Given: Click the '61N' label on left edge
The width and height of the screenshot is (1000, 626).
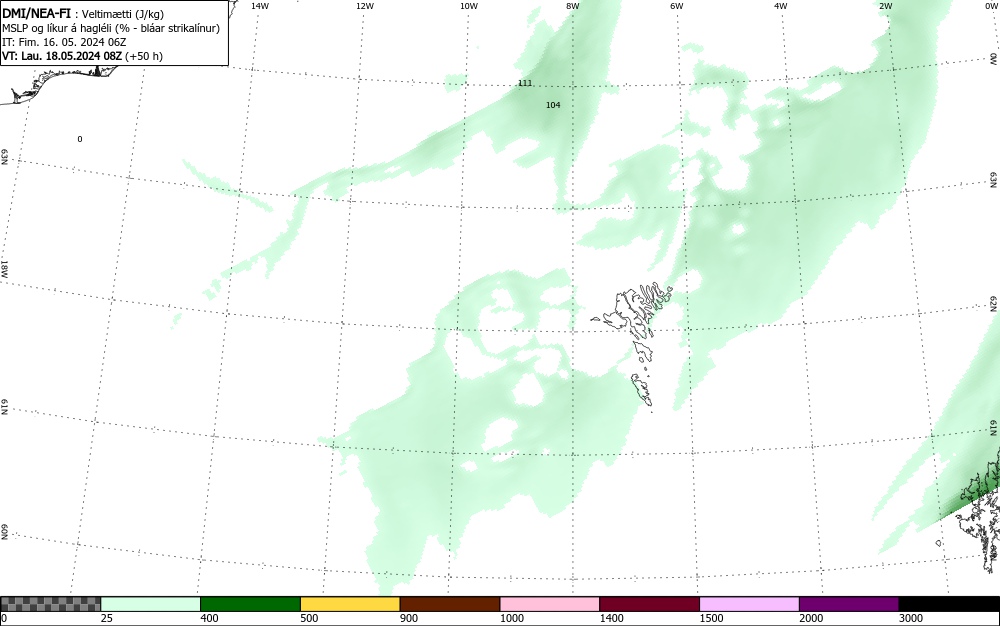Looking at the screenshot, I should [x=4, y=407].
